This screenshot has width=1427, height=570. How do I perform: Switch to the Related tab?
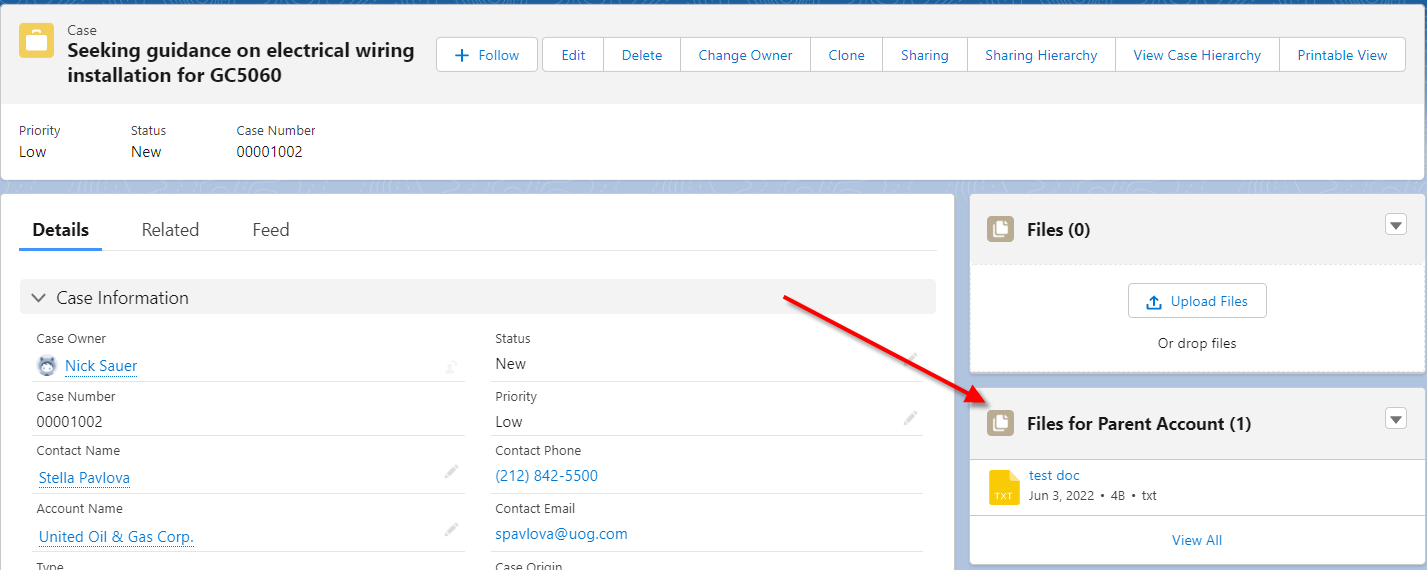click(x=170, y=230)
